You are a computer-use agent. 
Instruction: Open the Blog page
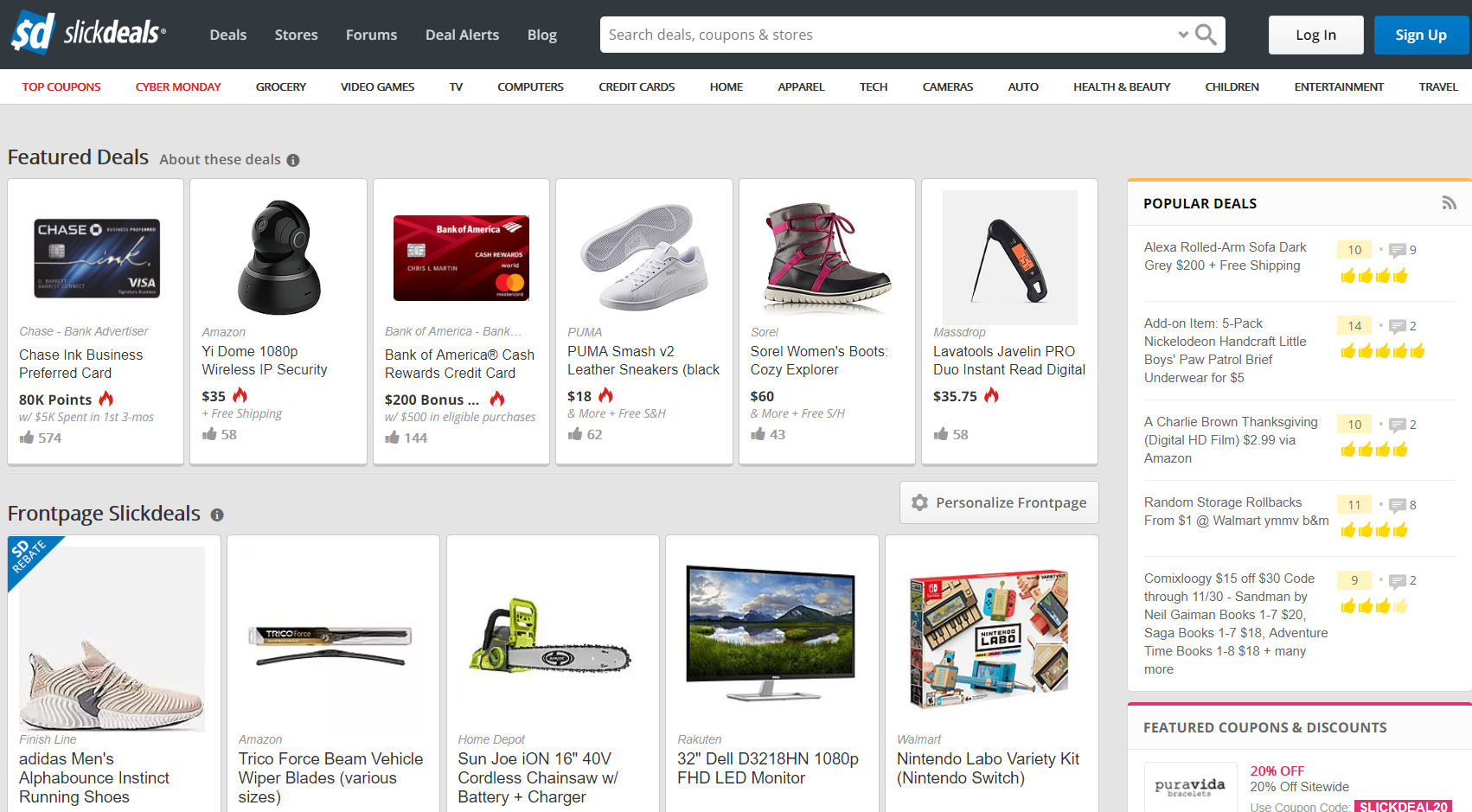coord(542,35)
